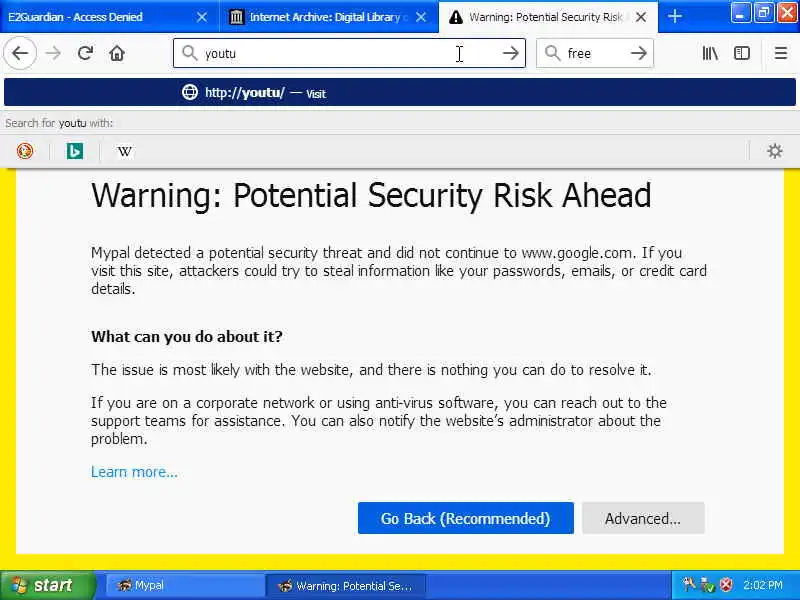
Task: Click the address bar go arrow
Action: [510, 53]
